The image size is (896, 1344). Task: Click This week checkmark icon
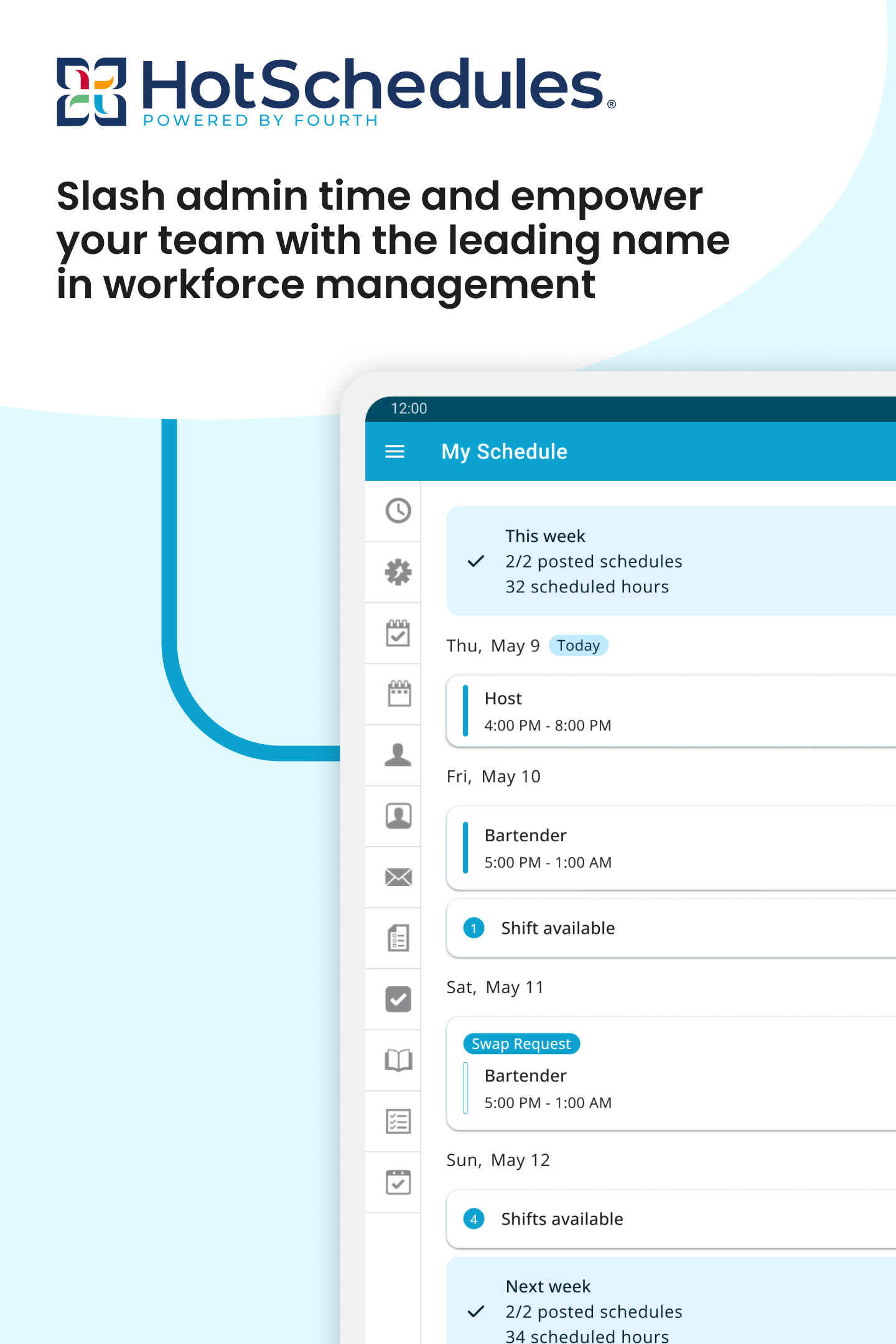[x=476, y=561]
